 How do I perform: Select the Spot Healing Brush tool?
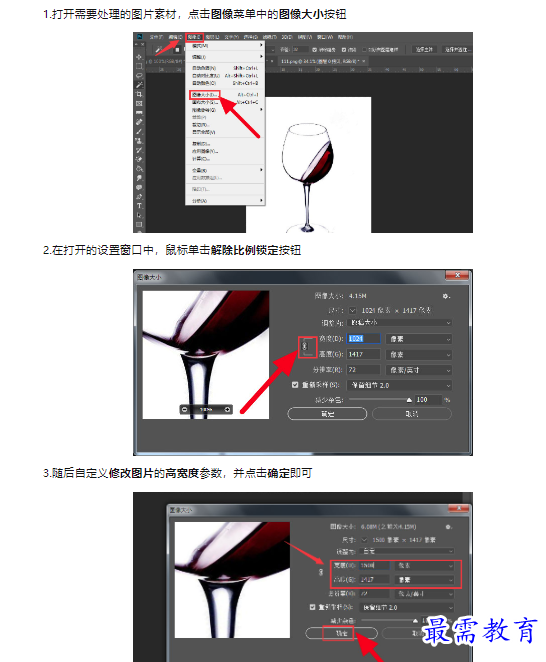pyautogui.click(x=139, y=122)
